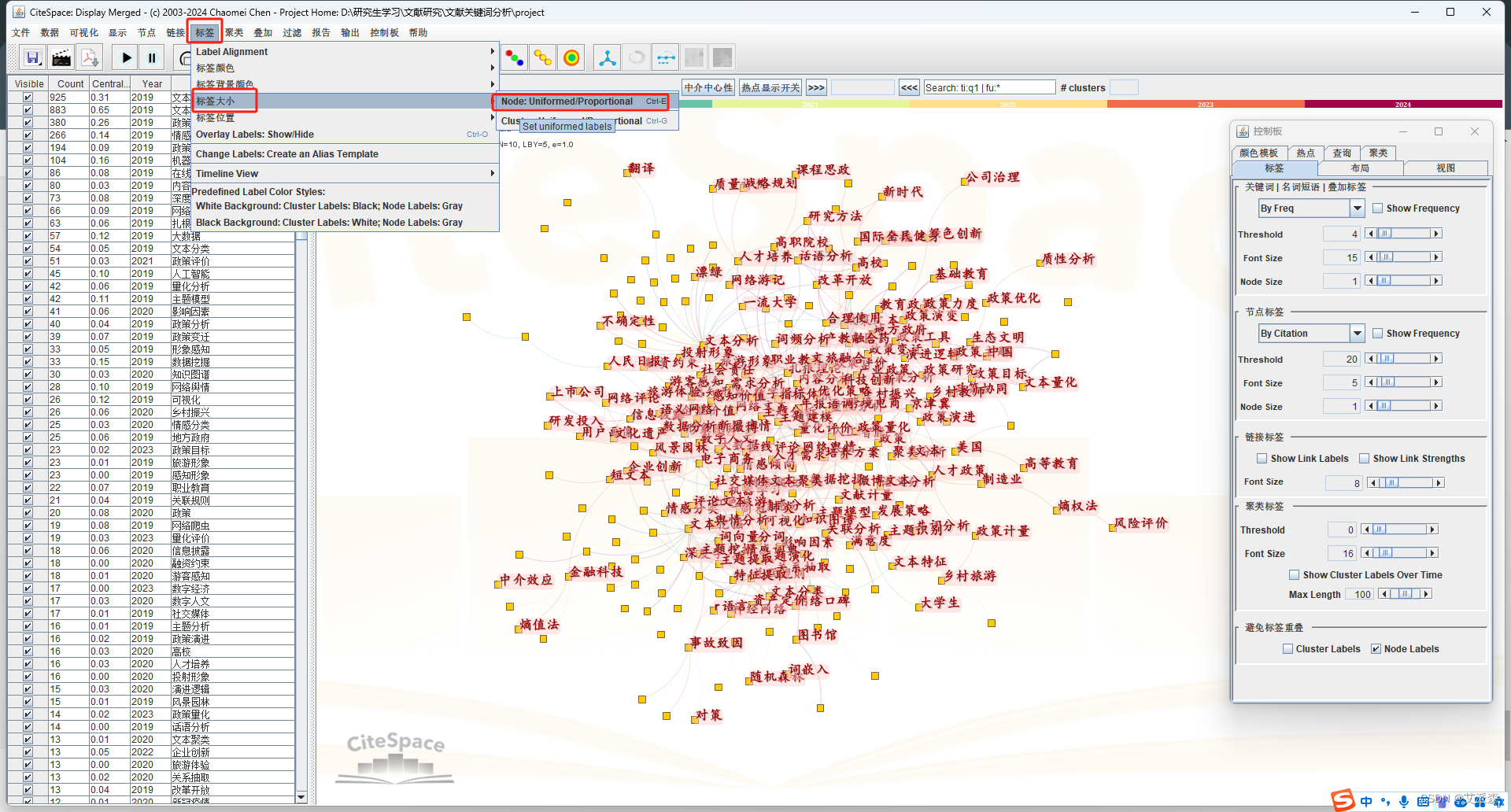Click right arrow of node label Threshold scrollbar

1436,359
